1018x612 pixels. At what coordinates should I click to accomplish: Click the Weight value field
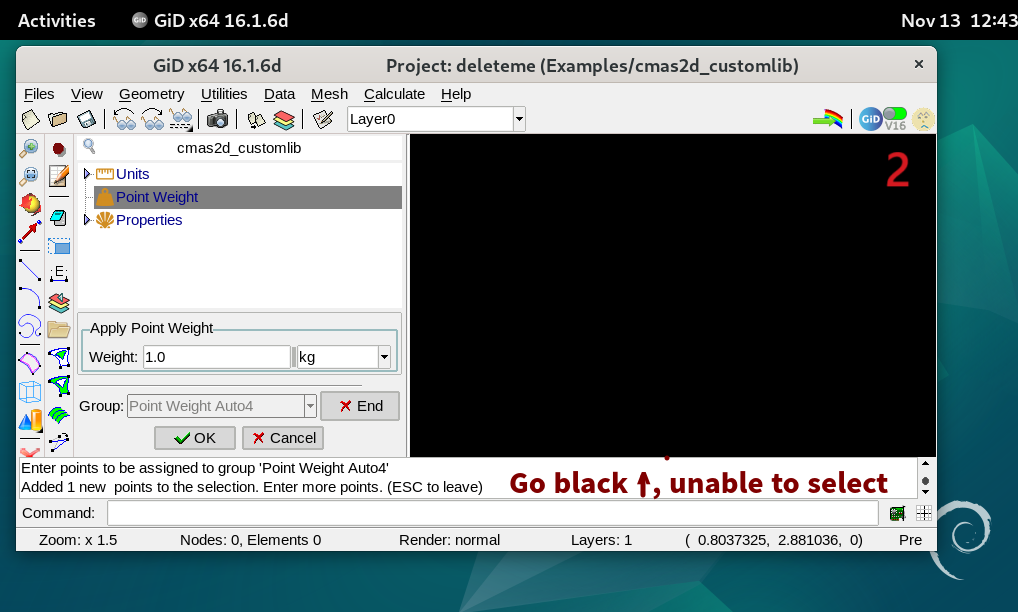pyautogui.click(x=217, y=357)
